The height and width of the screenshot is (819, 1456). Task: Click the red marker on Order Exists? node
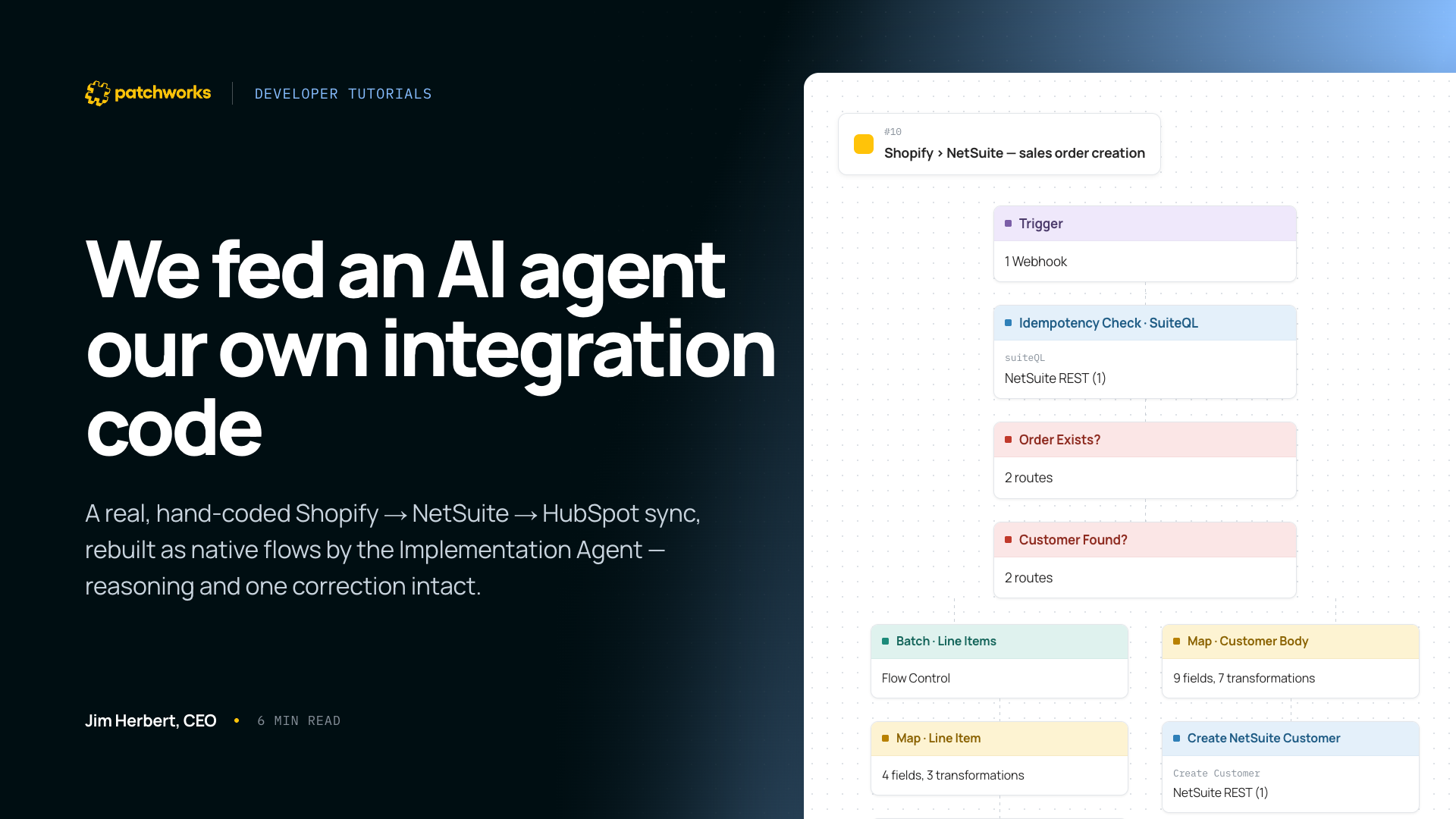(1009, 440)
